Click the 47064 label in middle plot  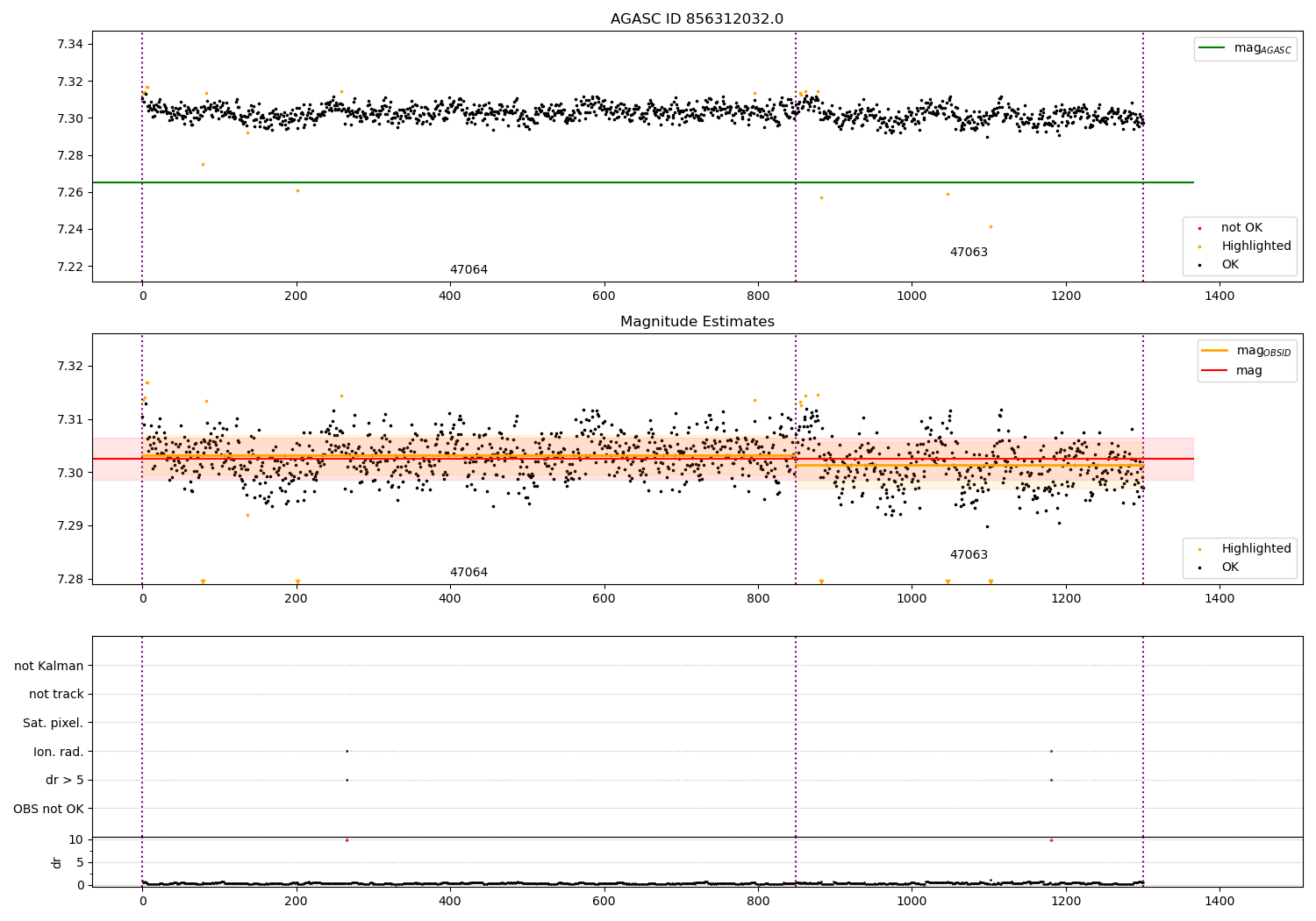(468, 573)
